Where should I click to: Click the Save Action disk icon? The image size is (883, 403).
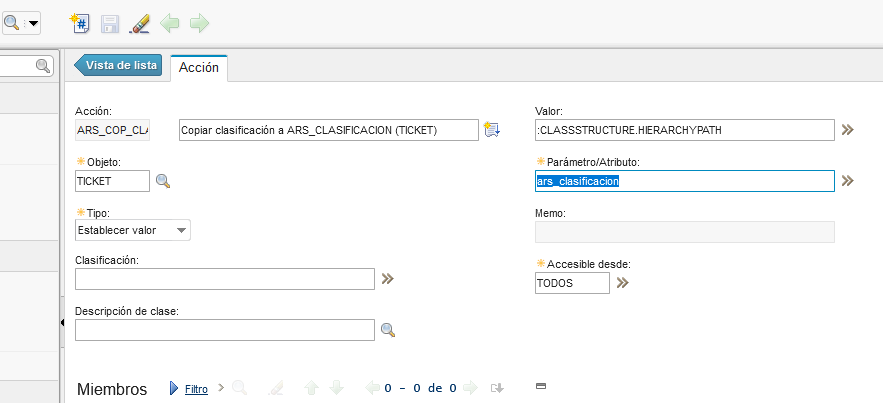coord(110,22)
